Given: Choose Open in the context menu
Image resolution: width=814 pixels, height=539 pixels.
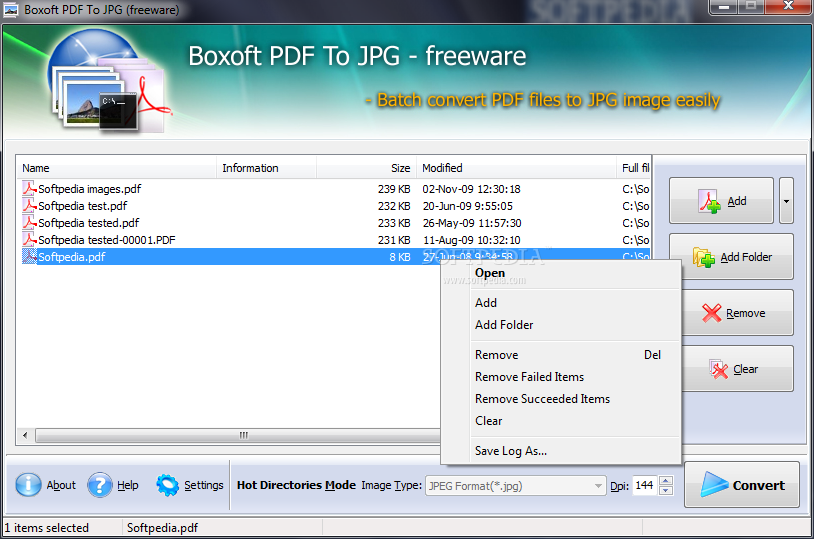Looking at the screenshot, I should [561, 273].
